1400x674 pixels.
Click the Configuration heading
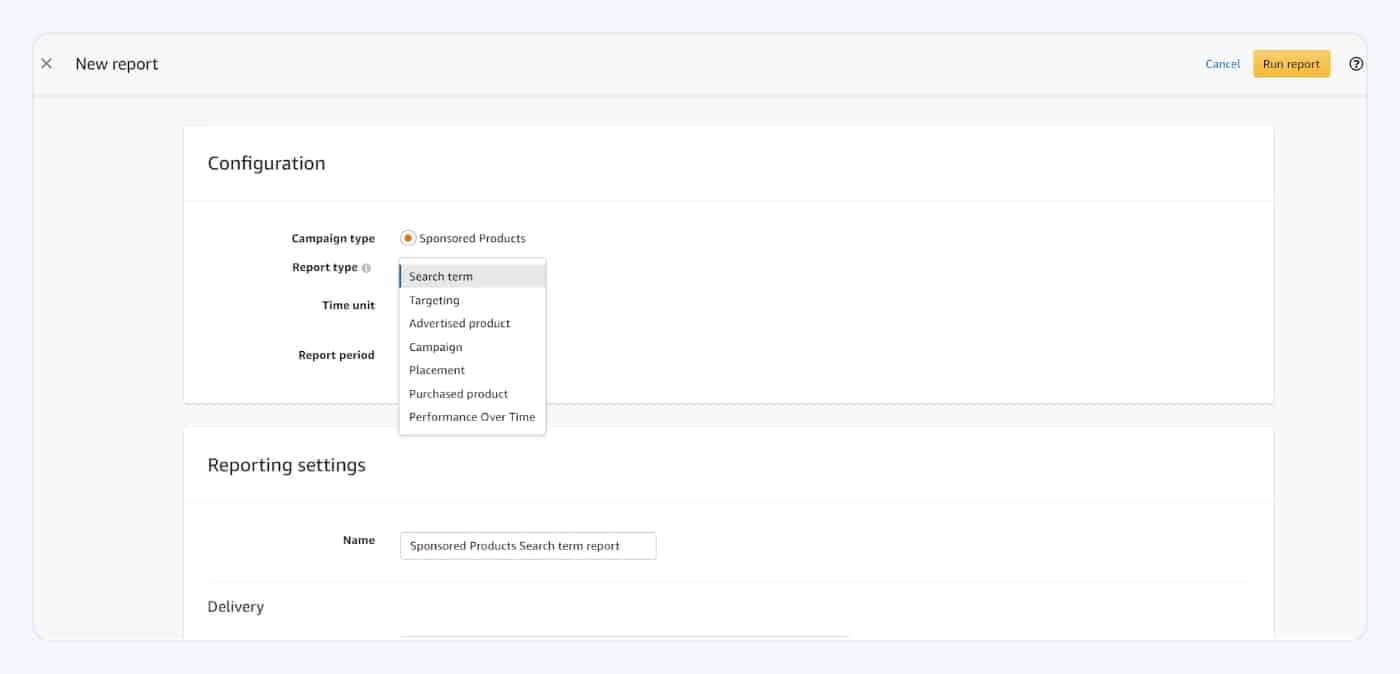pyautogui.click(x=266, y=163)
